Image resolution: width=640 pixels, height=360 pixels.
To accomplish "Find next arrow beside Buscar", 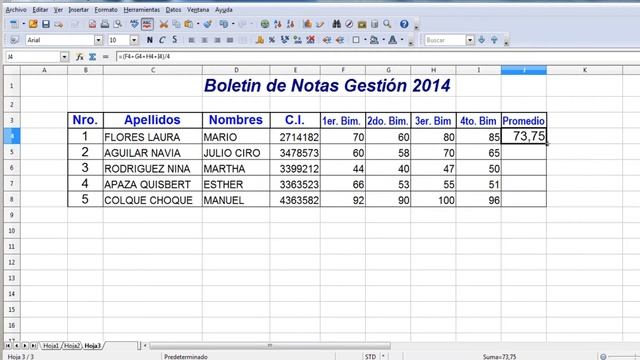I will (482, 40).
